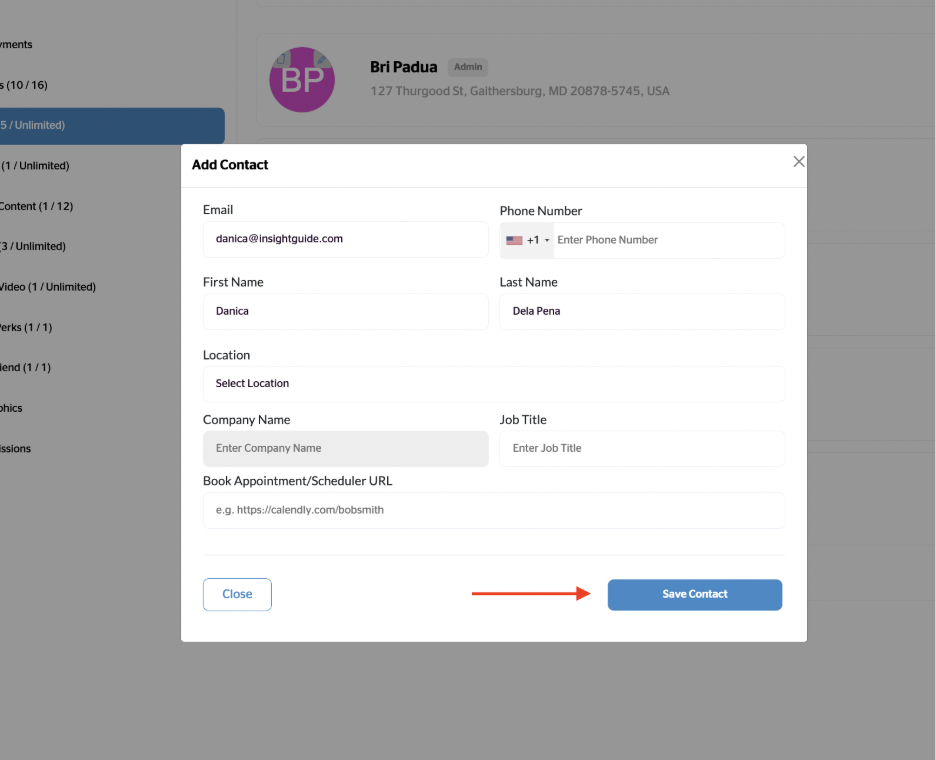Click the Enter Company Name field

pyautogui.click(x=345, y=449)
